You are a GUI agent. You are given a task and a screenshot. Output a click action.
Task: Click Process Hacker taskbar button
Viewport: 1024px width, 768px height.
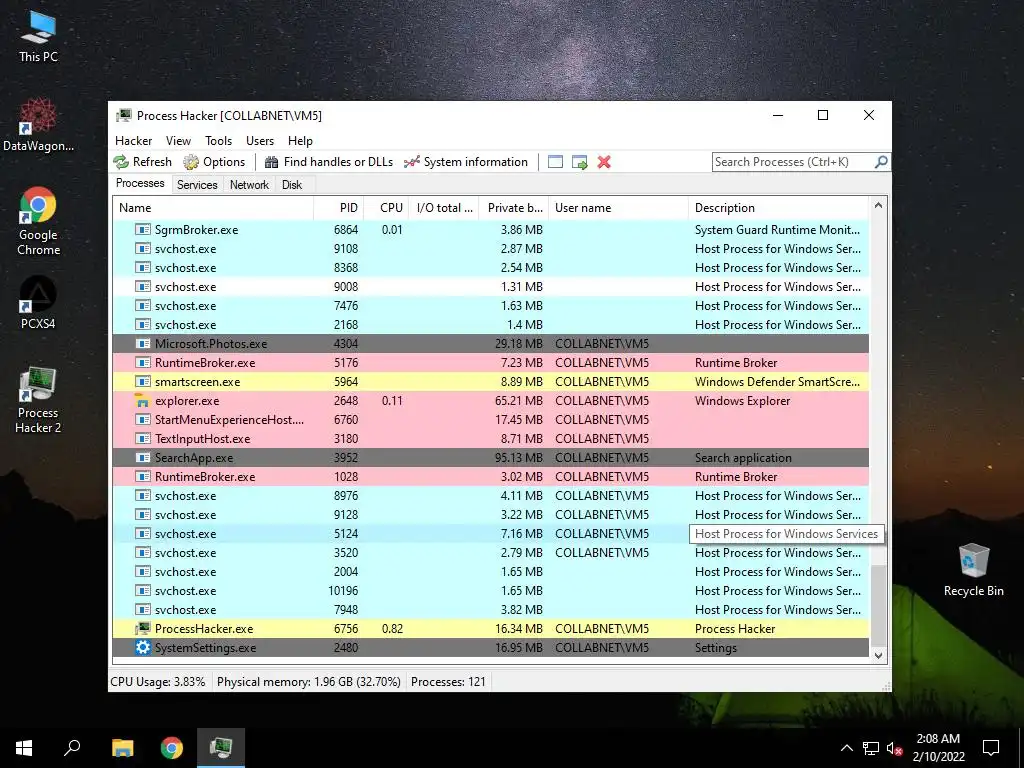point(221,748)
